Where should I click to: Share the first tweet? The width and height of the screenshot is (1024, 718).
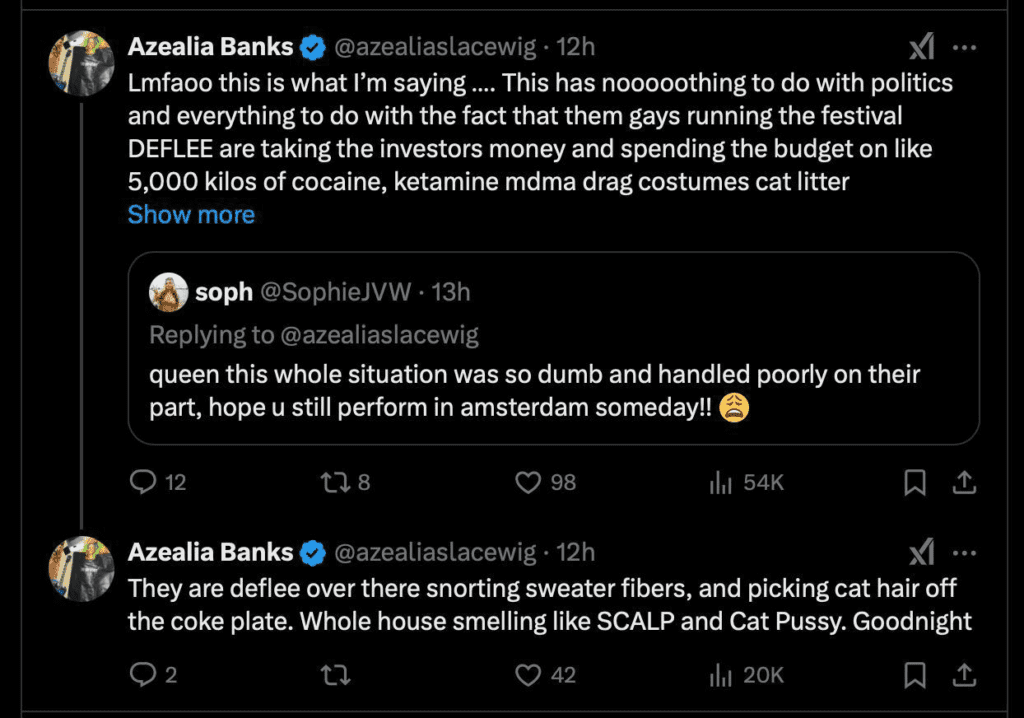pyautogui.click(x=964, y=483)
